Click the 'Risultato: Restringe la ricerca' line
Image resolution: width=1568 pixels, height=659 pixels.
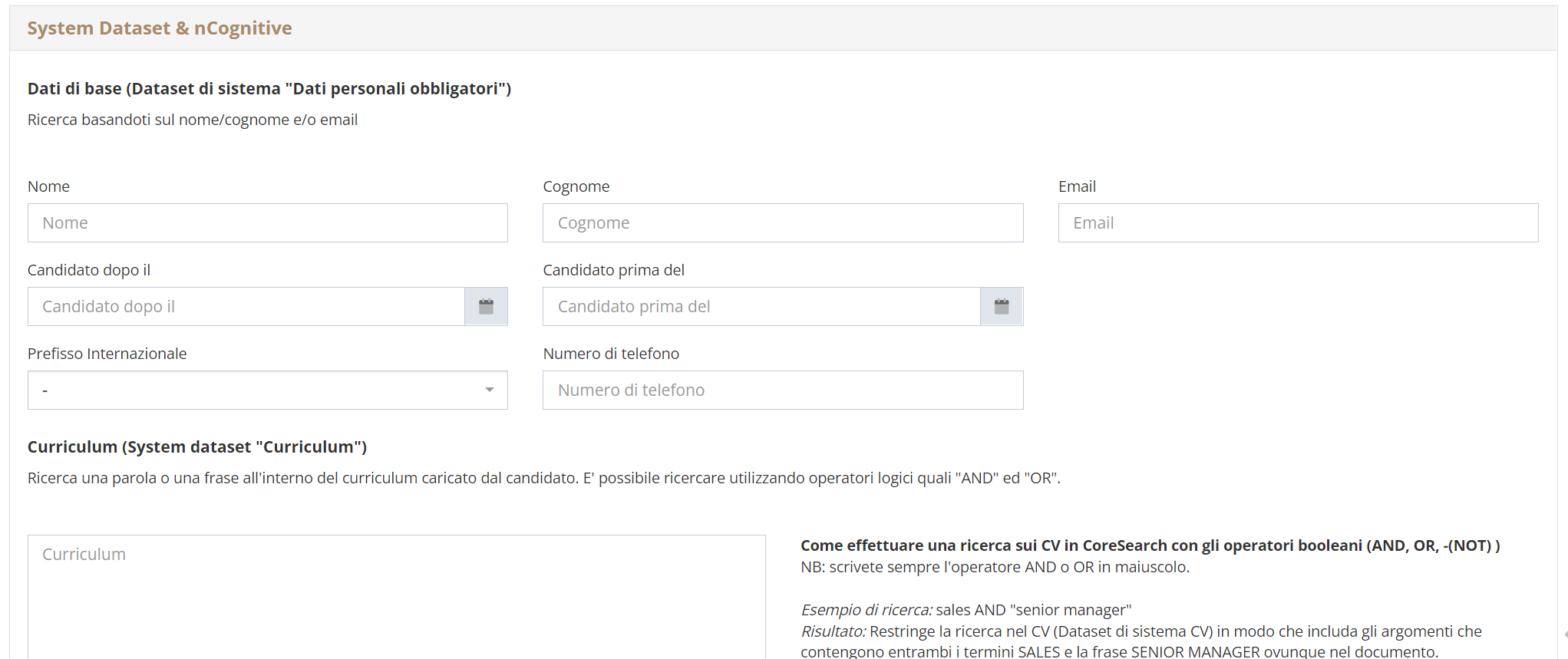coord(1141,631)
